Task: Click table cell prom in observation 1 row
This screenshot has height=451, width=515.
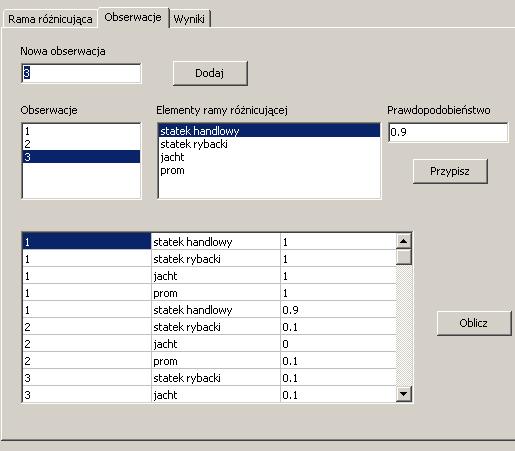Action: (x=216, y=293)
